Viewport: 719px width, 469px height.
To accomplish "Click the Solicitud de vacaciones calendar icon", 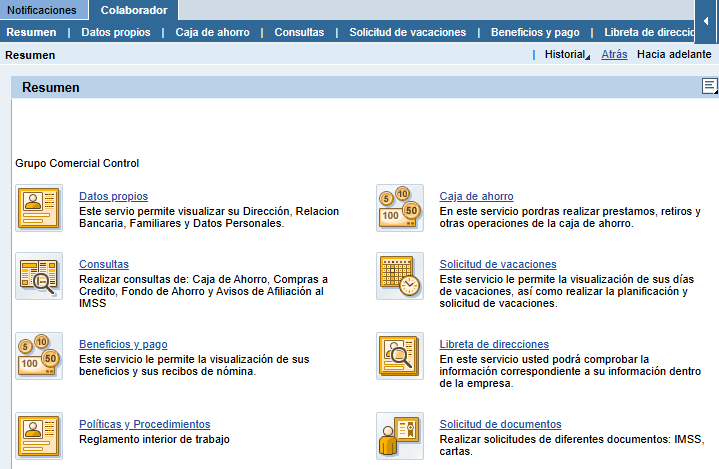I will tap(399, 276).
